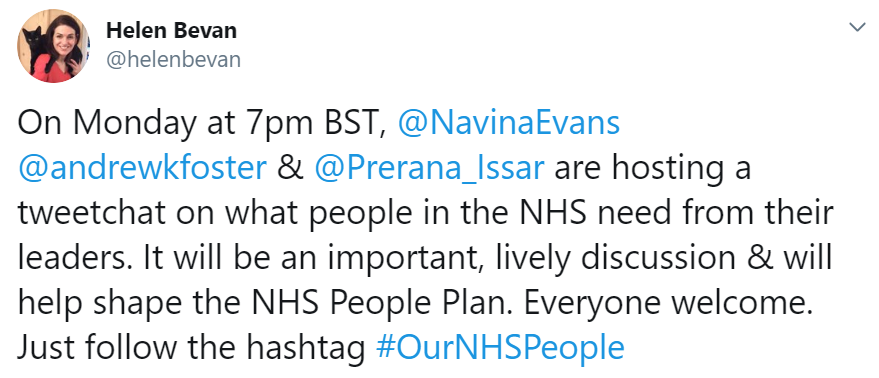Click the Helen Bevan display name

[171, 31]
